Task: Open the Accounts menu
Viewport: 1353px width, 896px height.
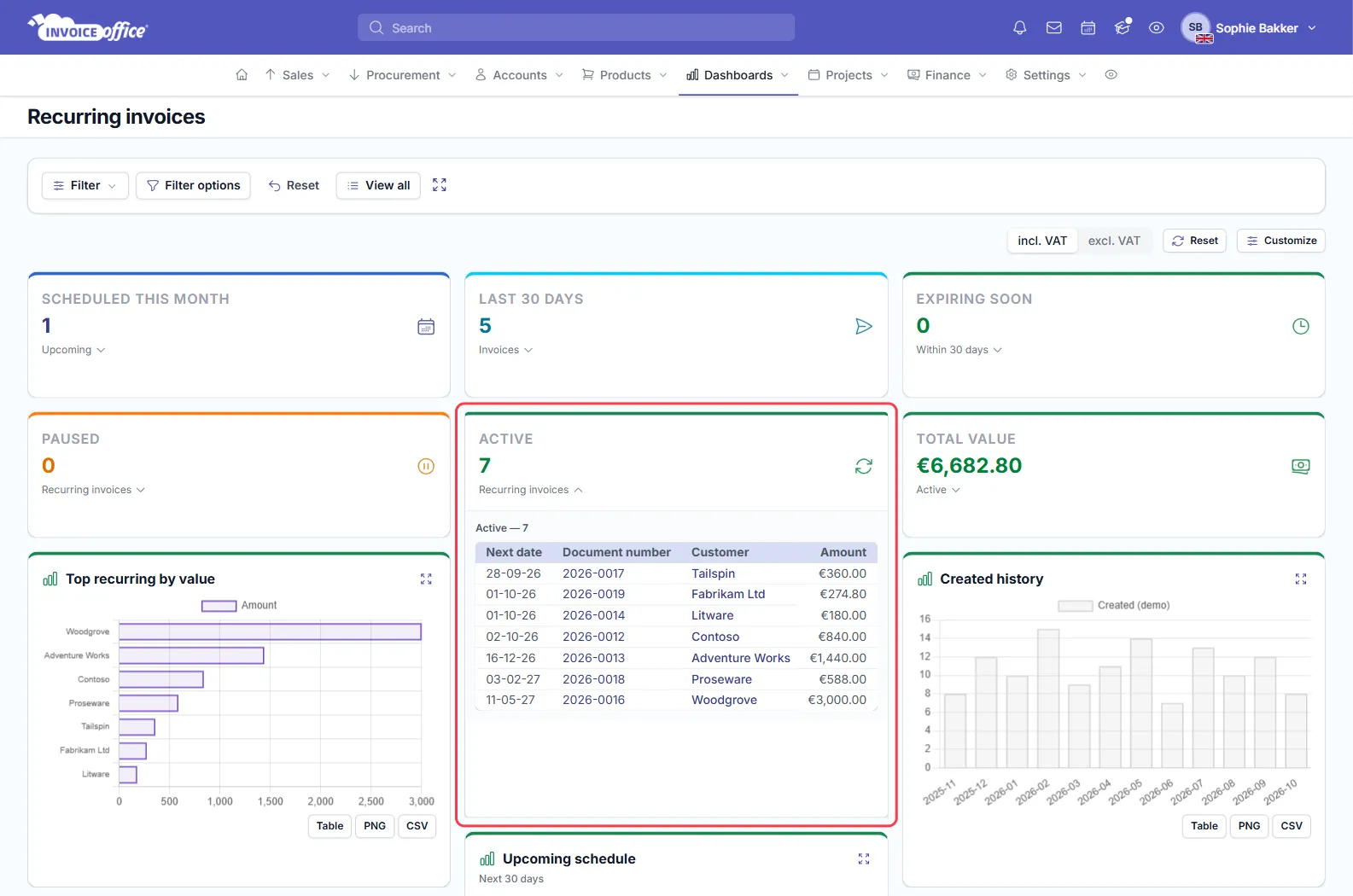Action: (519, 75)
